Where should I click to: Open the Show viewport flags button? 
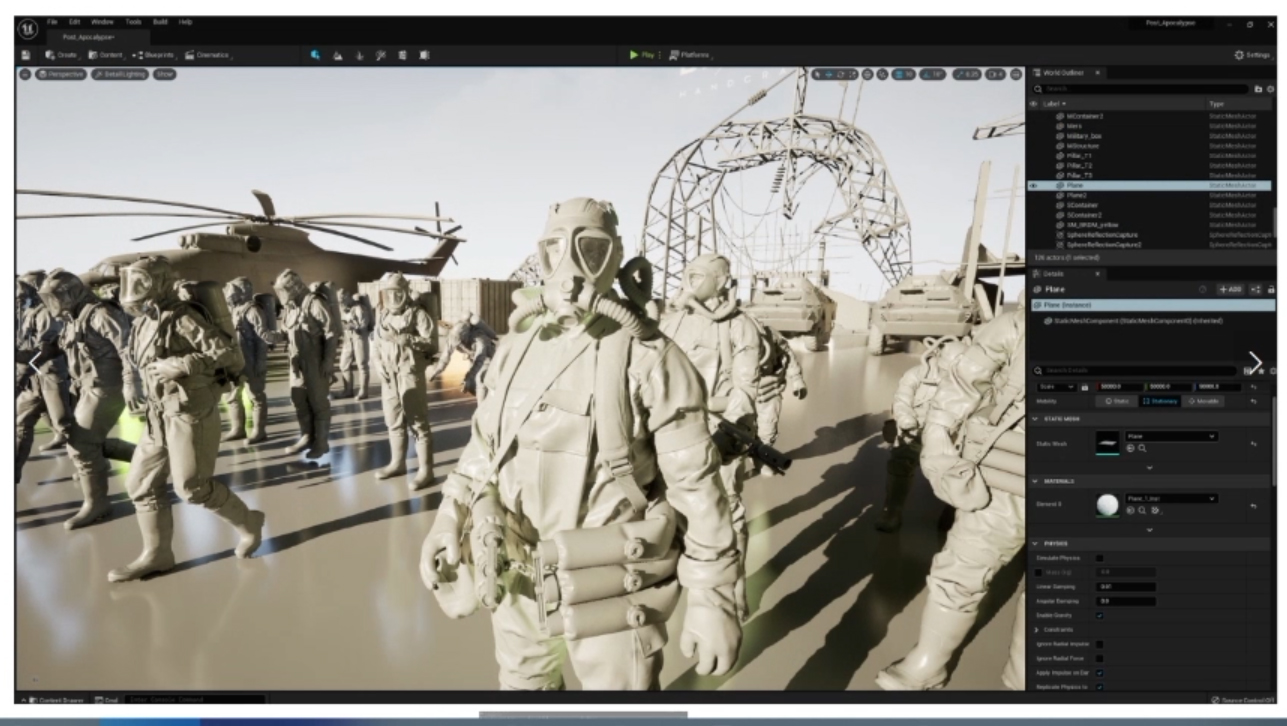click(165, 74)
